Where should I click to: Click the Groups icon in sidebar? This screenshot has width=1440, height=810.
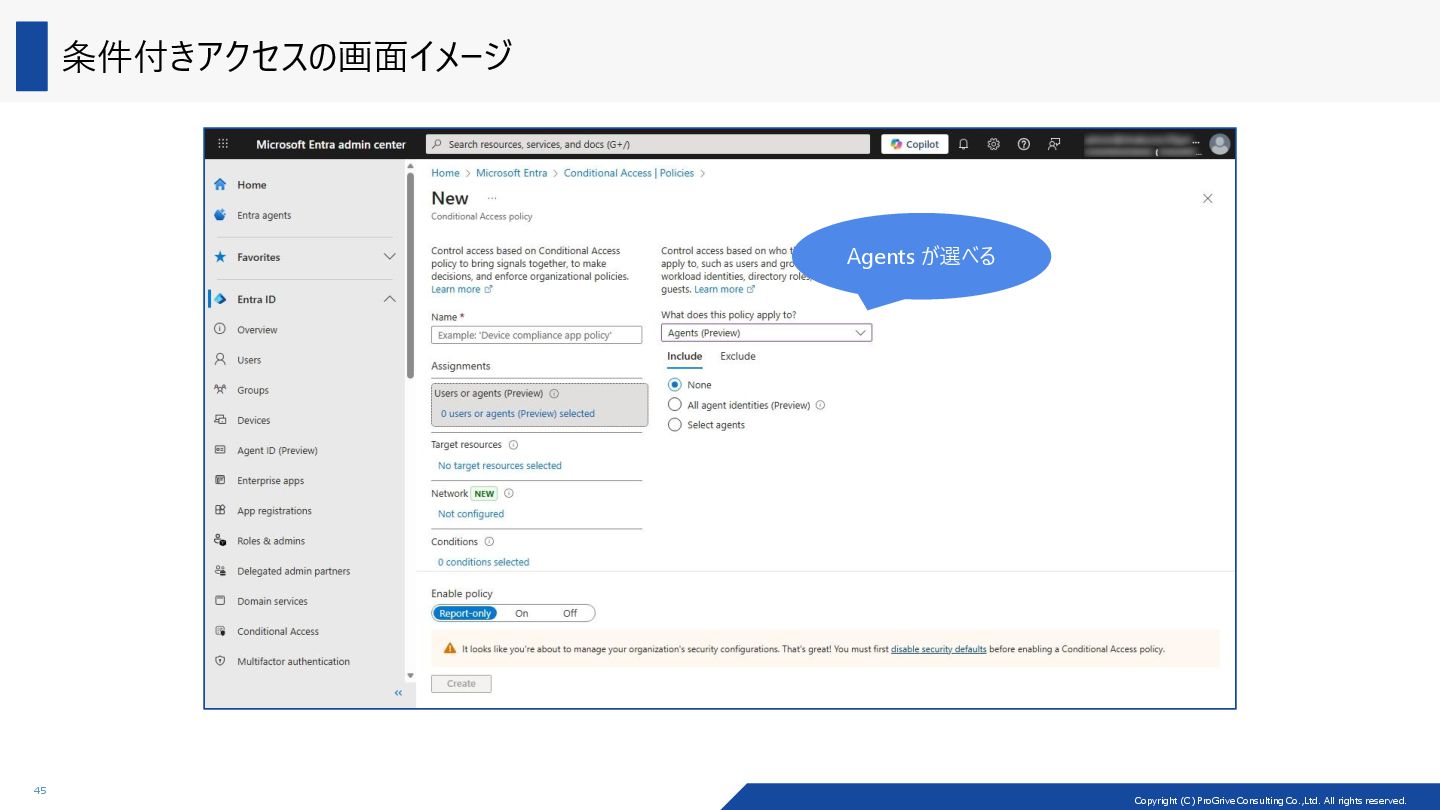[x=220, y=389]
